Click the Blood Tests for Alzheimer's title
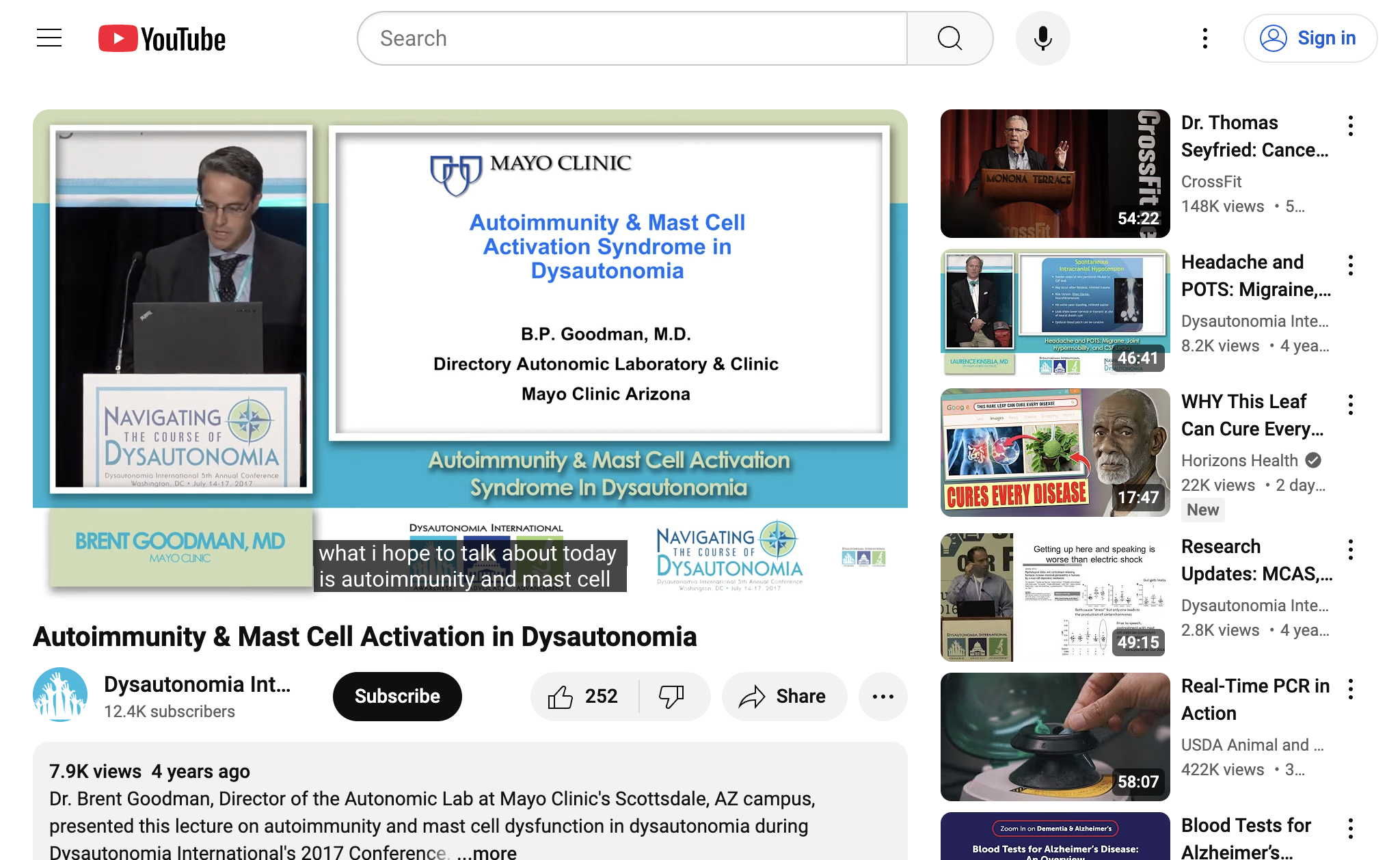Screen dimensions: 1400x860 click(1246, 837)
